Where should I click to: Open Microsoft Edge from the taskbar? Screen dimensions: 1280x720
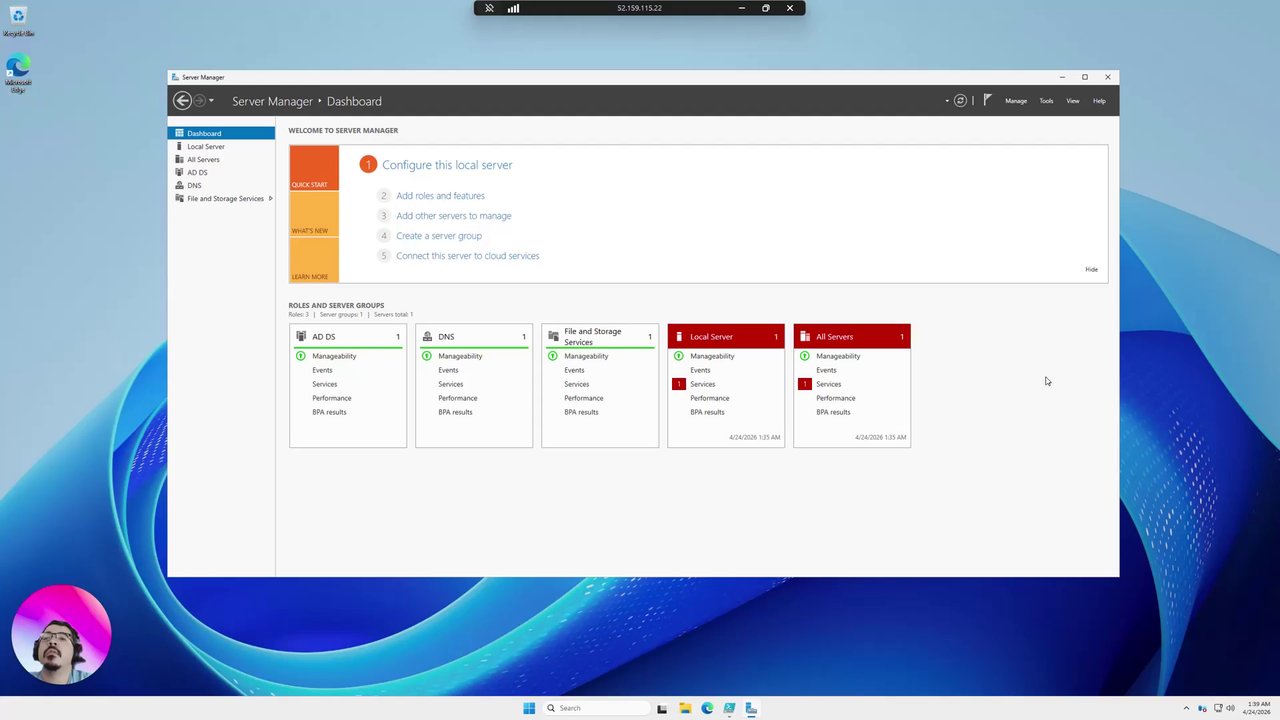(707, 708)
